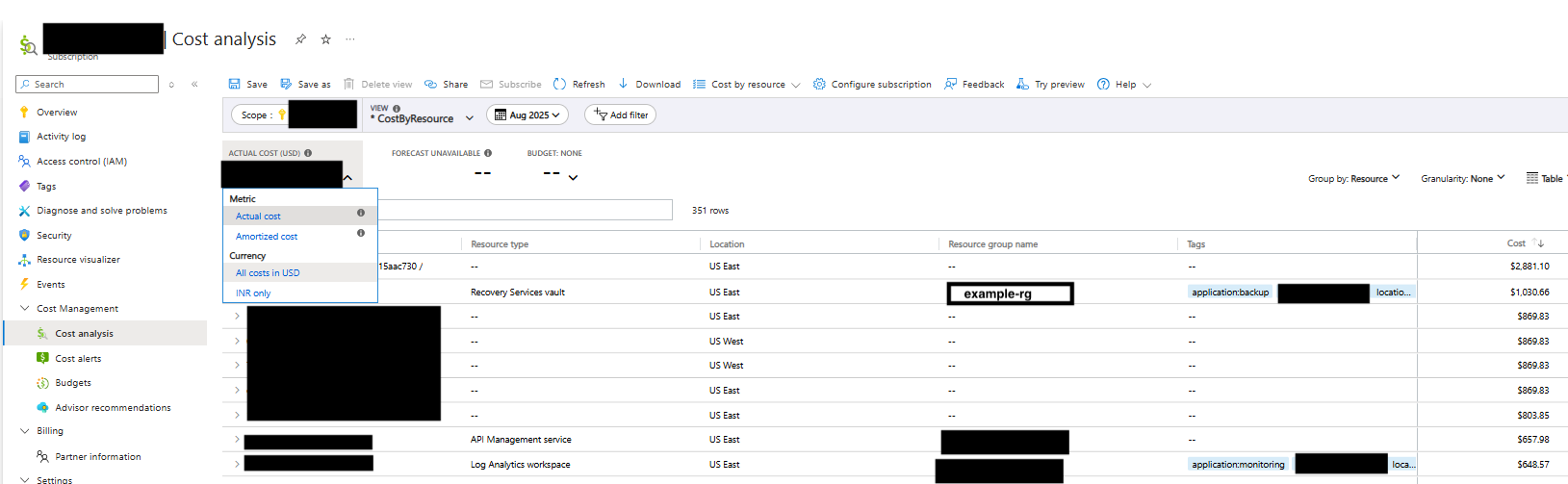The height and width of the screenshot is (484, 1568).
Task: Expand the Group by Resource dropdown
Action: coord(1353,179)
